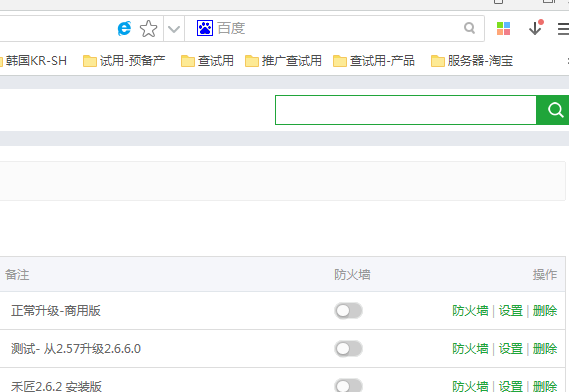Switch to IE compatibility mode icon
The height and width of the screenshot is (392, 569).
coord(124,28)
